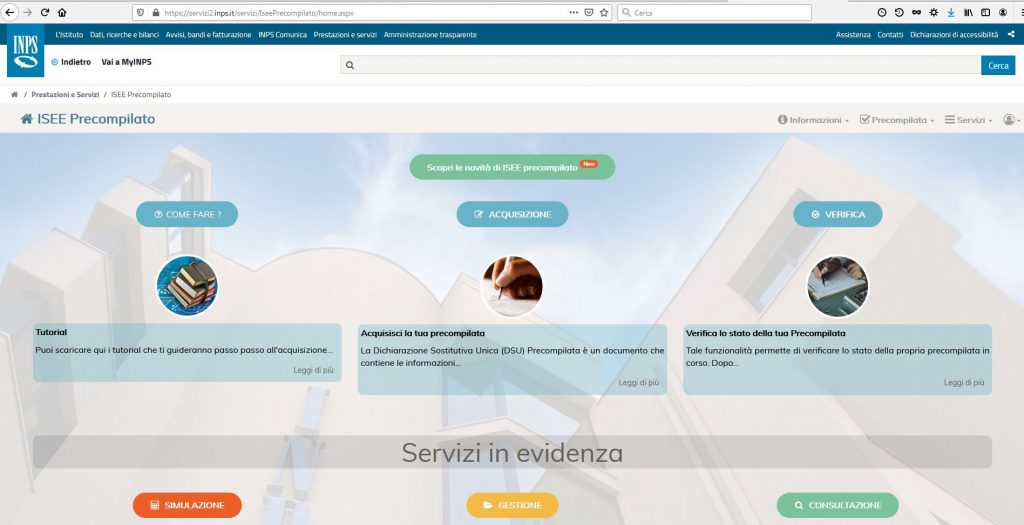Open the downloads arrow icon
The width and height of the screenshot is (1024, 525).
(951, 12)
